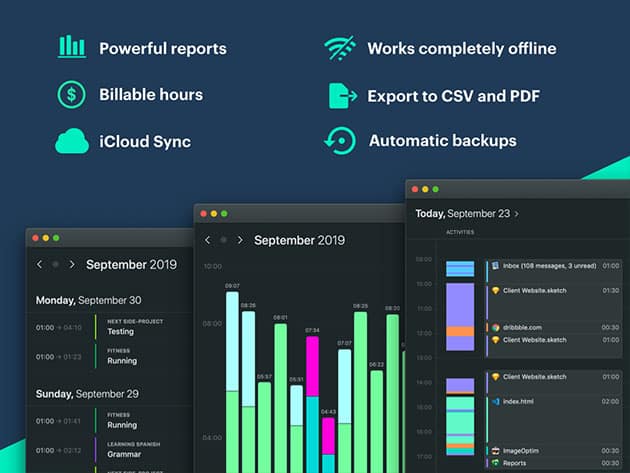
Task: Open the Testing entry on Monday, September 30
Action: 120,327
